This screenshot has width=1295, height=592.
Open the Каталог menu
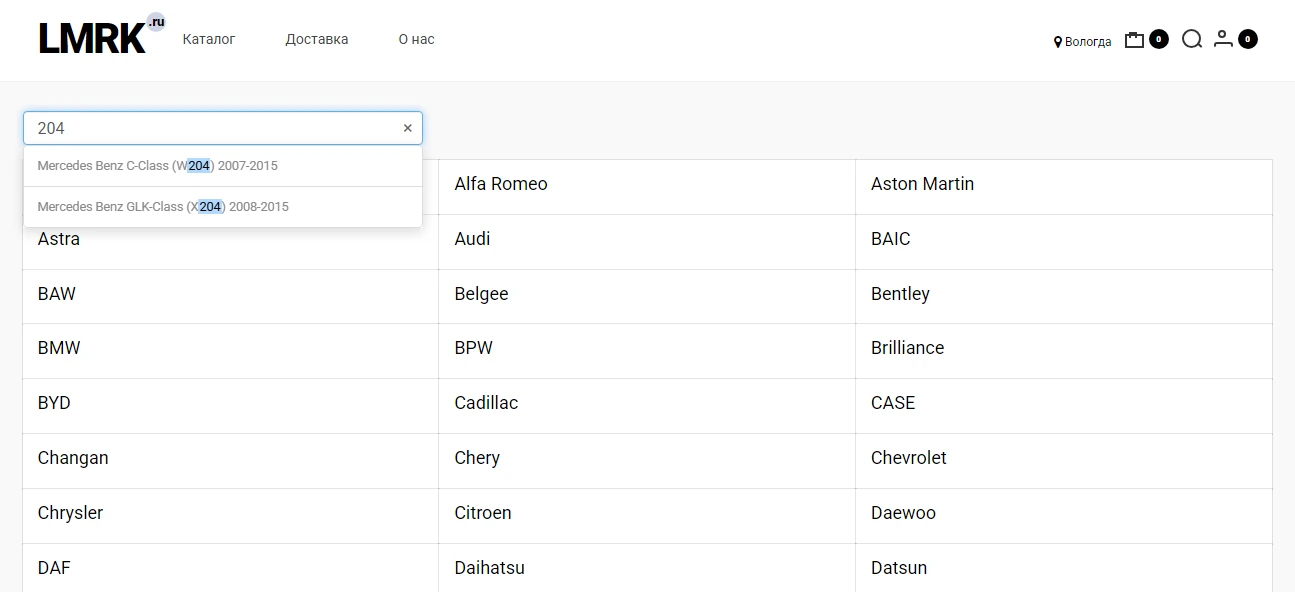click(x=209, y=39)
